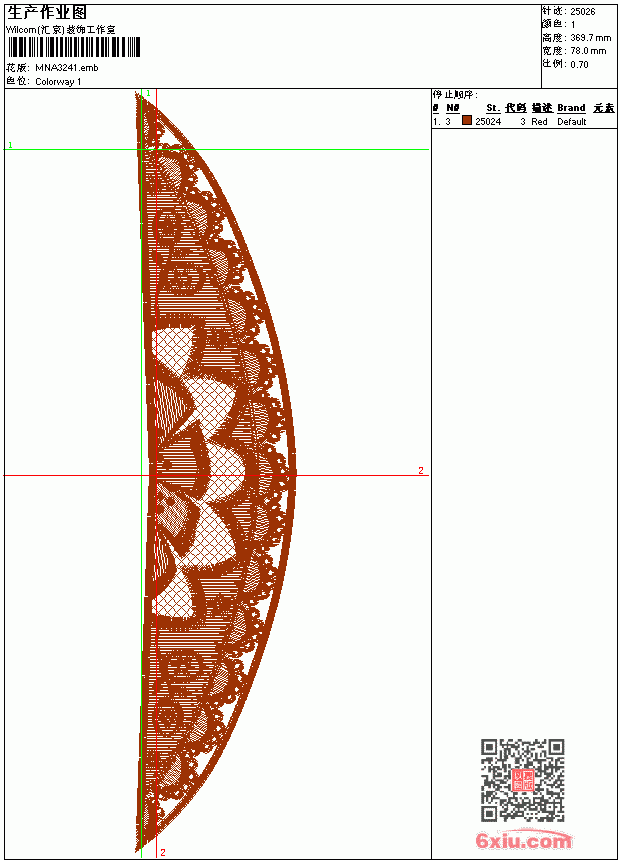Click the MNA3241.emb file name
The height and width of the screenshot is (860, 620).
click(x=67, y=68)
